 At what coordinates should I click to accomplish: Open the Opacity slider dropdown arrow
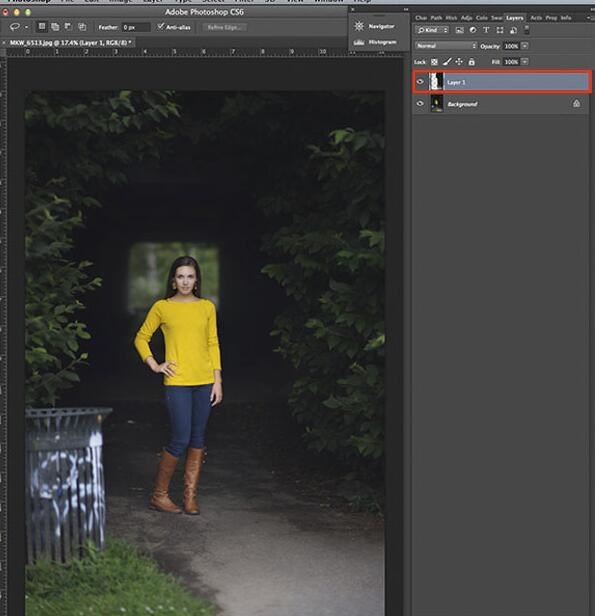pos(525,46)
